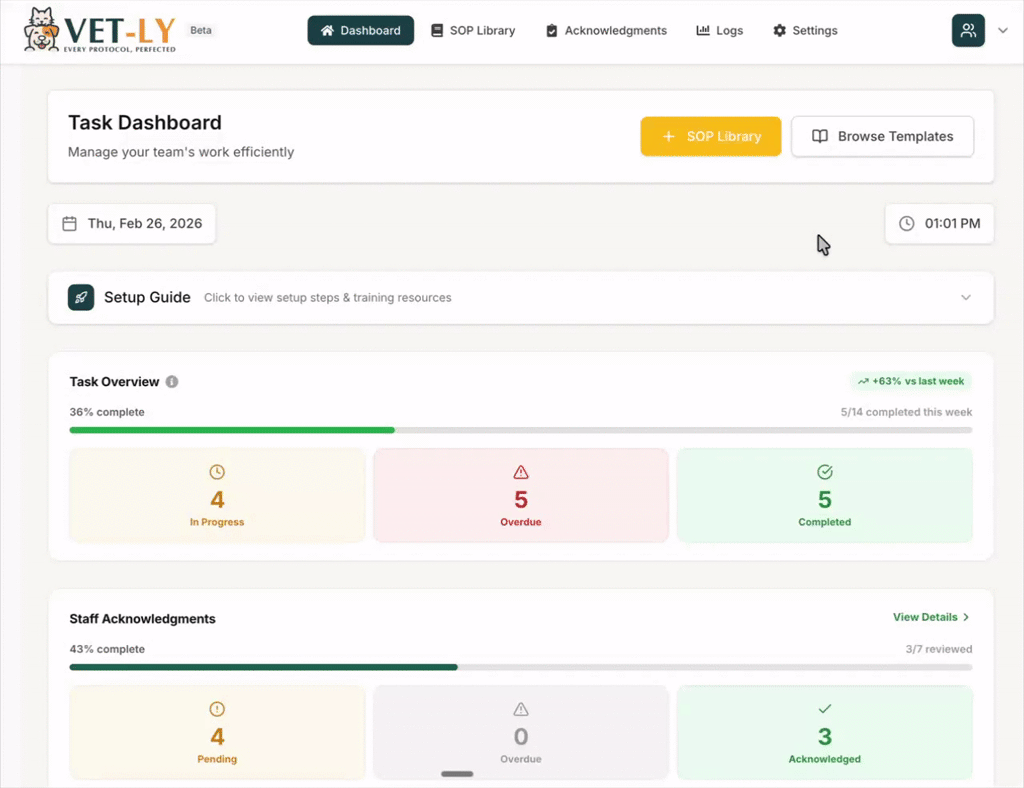This screenshot has width=1024, height=788.
Task: Open the Acknowledgments navigation item
Action: [606, 30]
